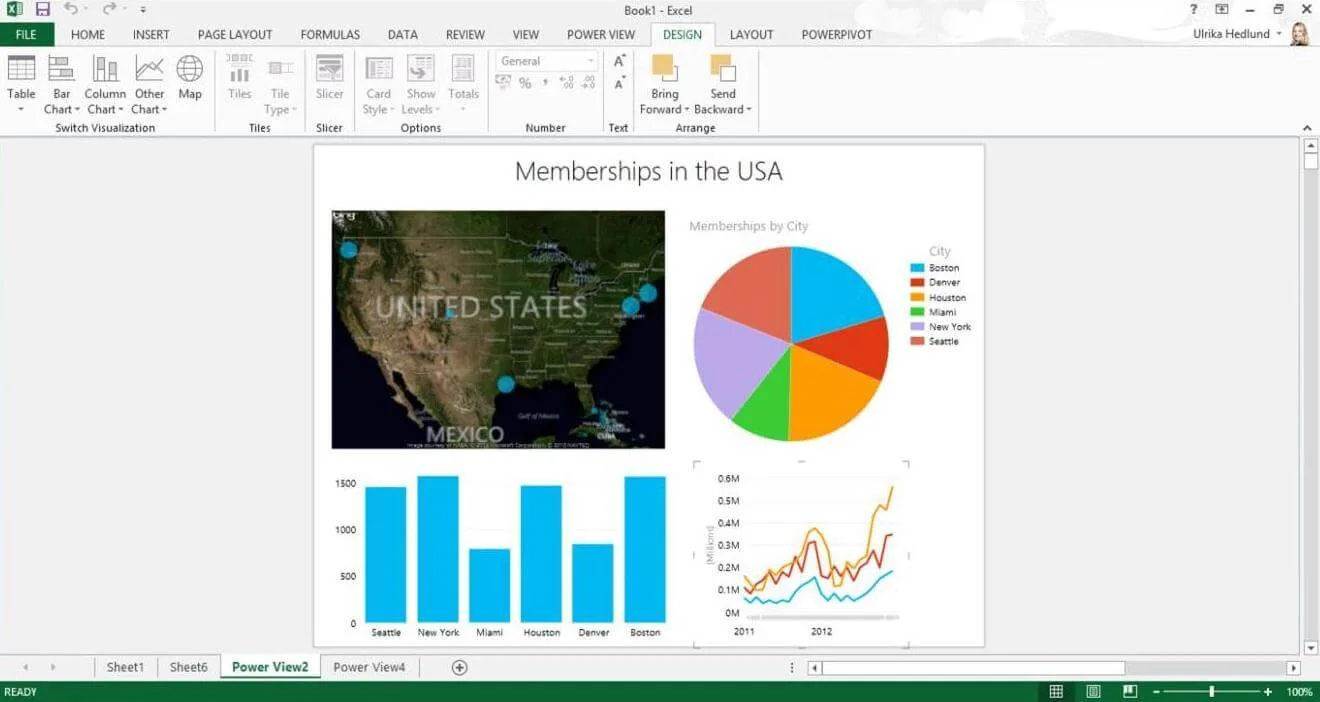Open the Sheet1 worksheet tab
The height and width of the screenshot is (702, 1320).
coord(126,667)
